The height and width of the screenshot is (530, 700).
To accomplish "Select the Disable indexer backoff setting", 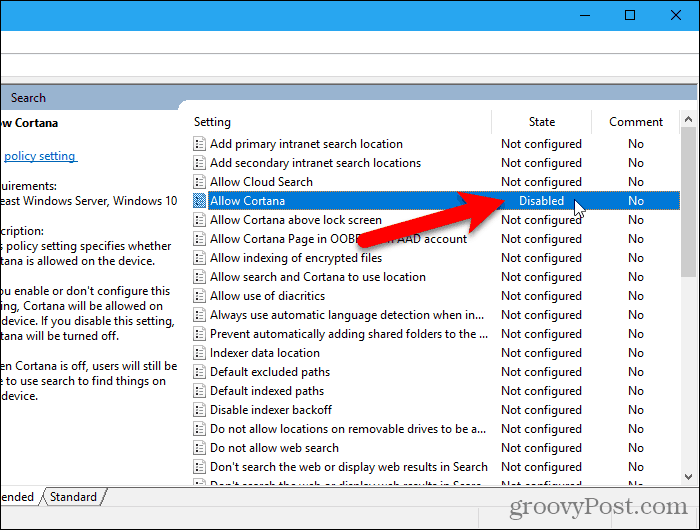I will pyautogui.click(x=271, y=410).
